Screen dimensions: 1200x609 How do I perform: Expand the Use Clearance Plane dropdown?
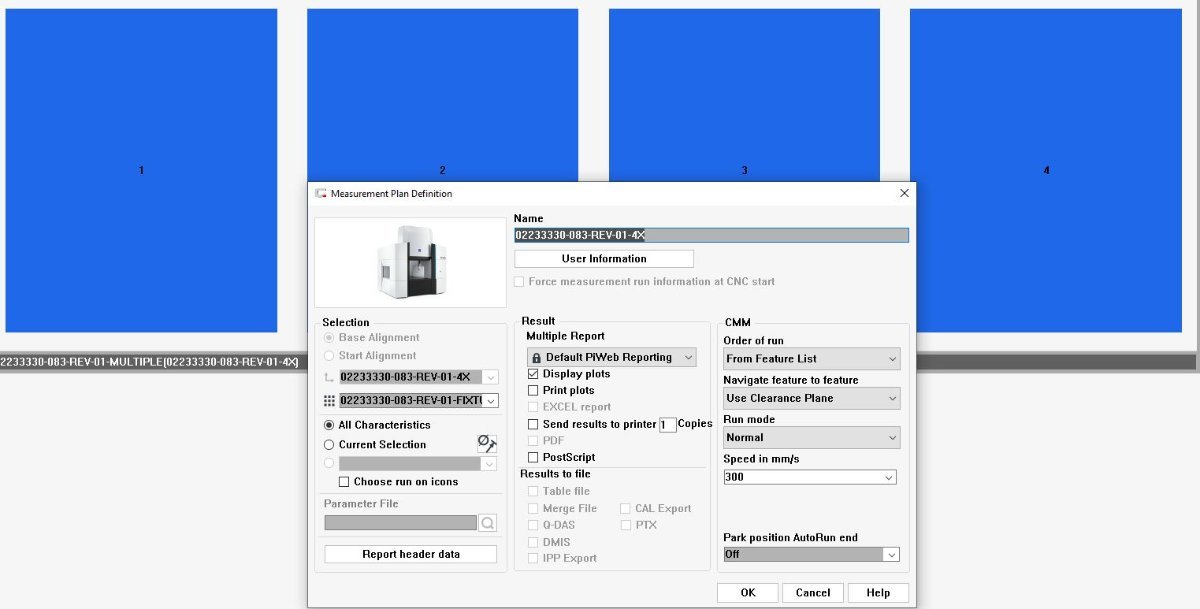point(811,398)
